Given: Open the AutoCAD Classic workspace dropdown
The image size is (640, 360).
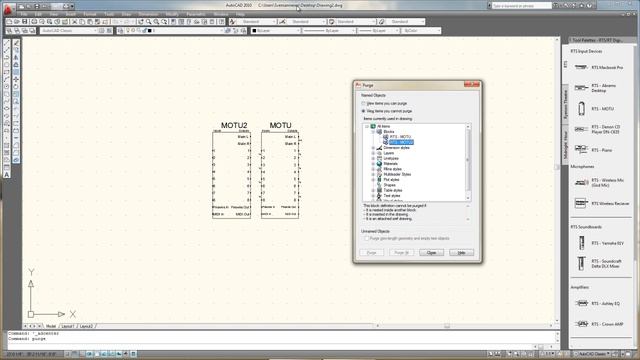Looking at the screenshot, I should (69, 31).
